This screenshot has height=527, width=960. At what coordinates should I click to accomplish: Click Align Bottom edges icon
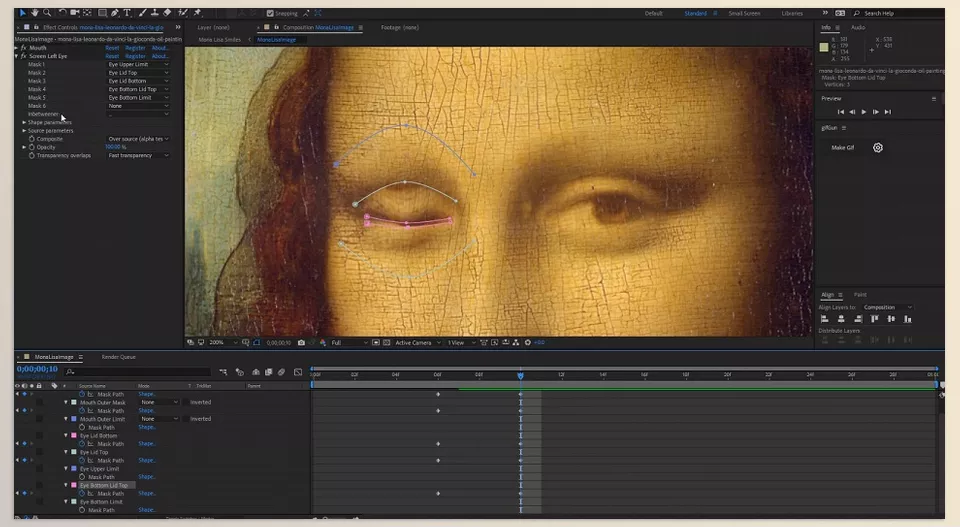tap(907, 319)
